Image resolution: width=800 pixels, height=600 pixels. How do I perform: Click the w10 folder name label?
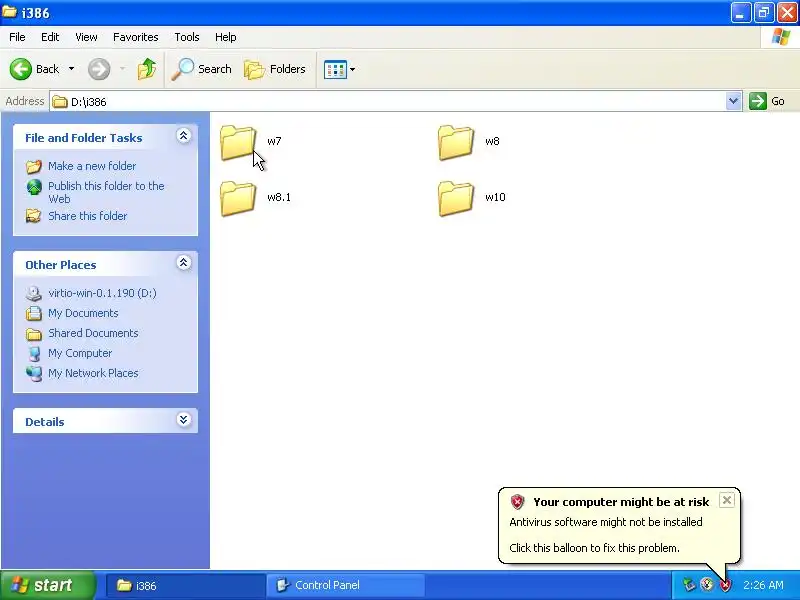495,197
